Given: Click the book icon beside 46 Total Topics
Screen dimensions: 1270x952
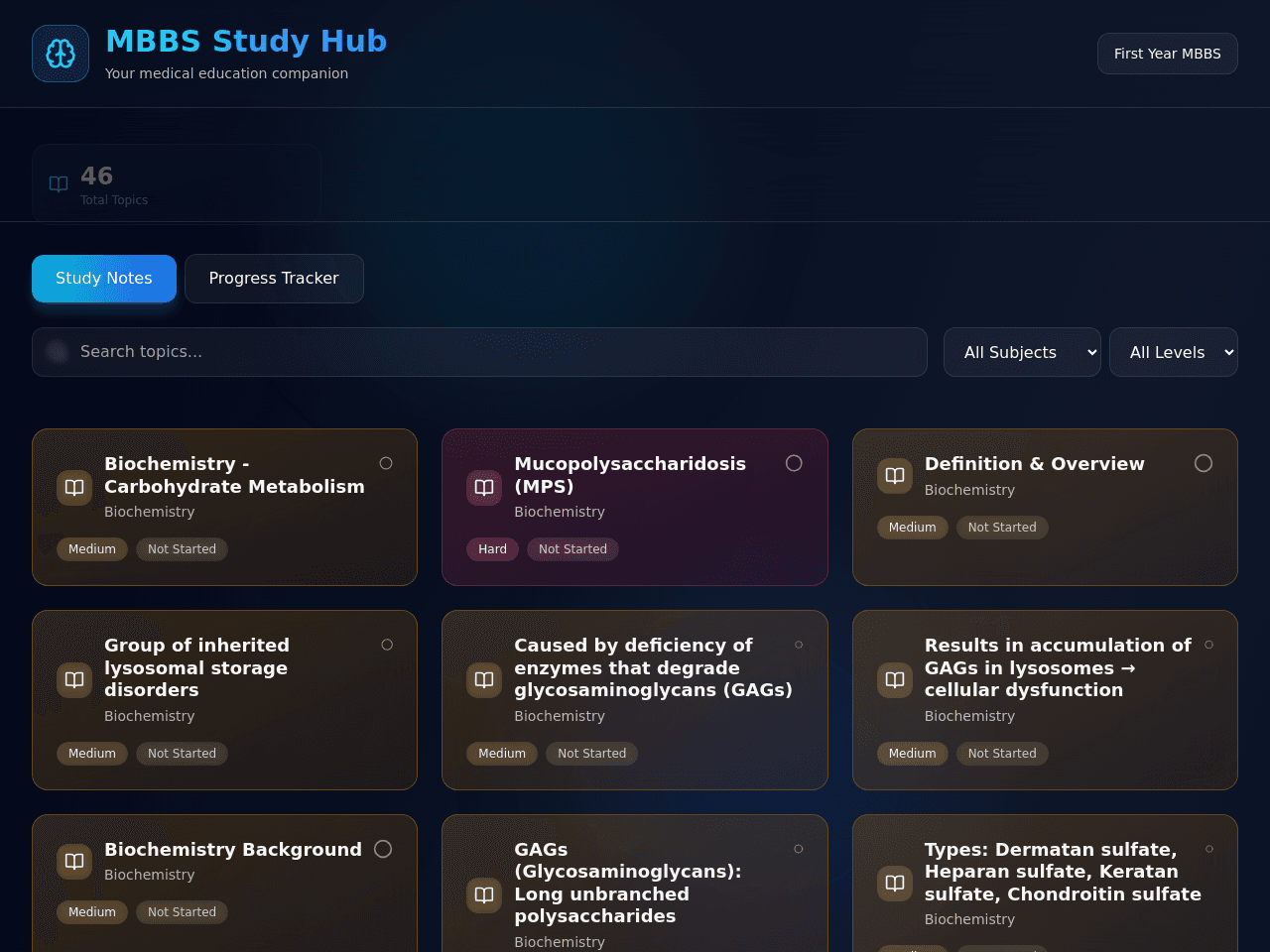Looking at the screenshot, I should tap(59, 183).
